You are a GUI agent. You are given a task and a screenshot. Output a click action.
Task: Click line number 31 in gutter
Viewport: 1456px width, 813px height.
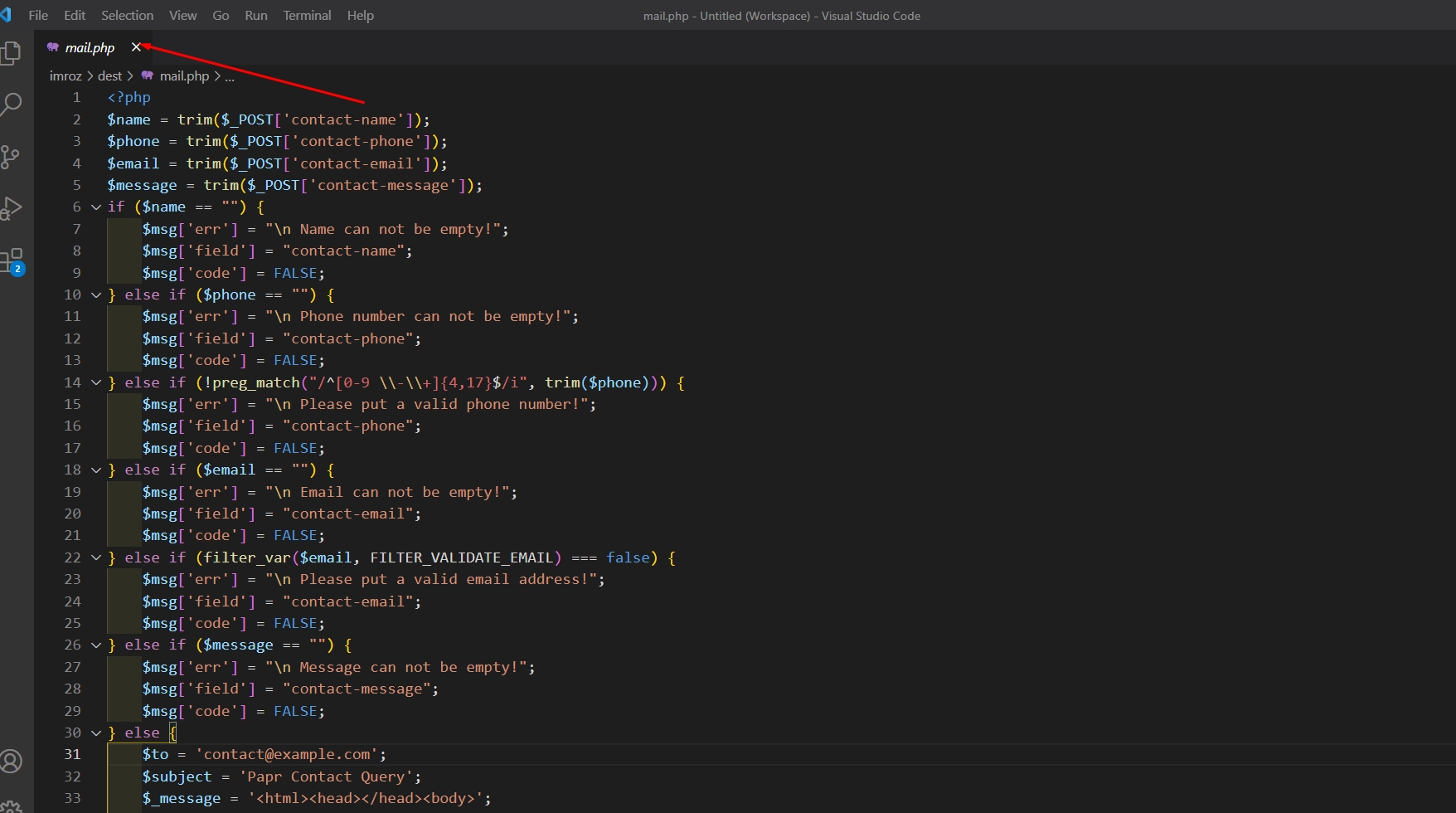73,755
